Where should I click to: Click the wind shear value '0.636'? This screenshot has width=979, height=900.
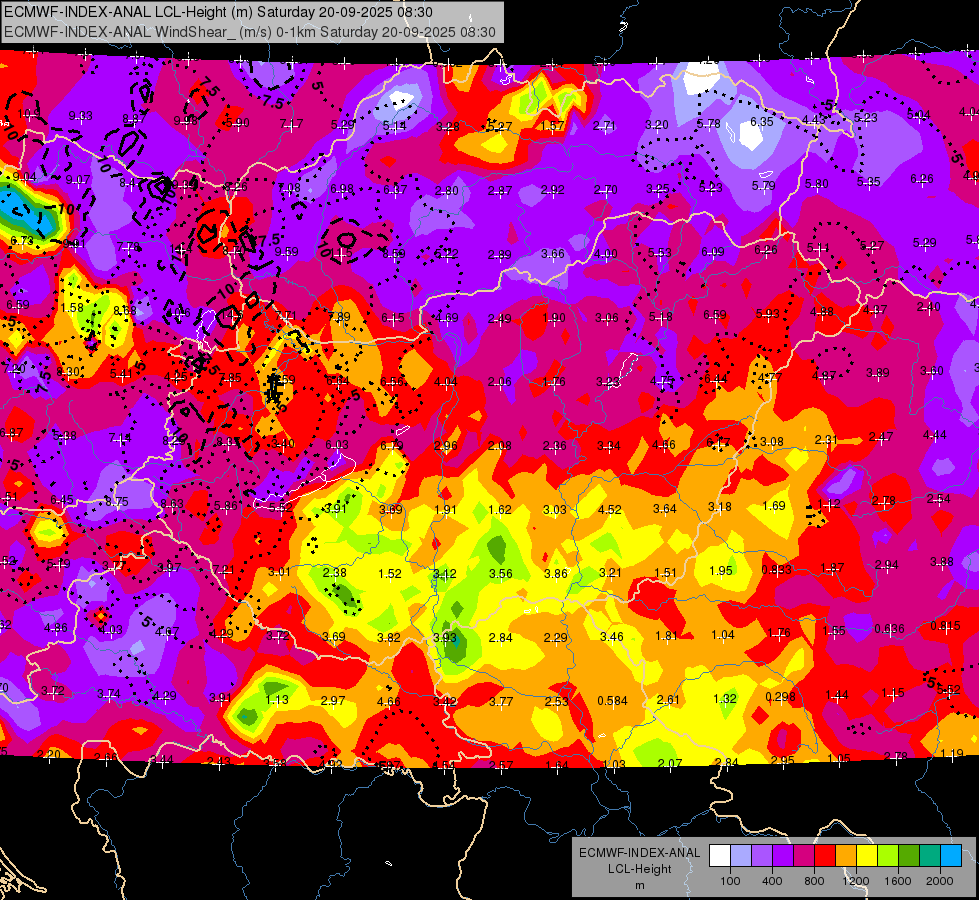click(889, 629)
